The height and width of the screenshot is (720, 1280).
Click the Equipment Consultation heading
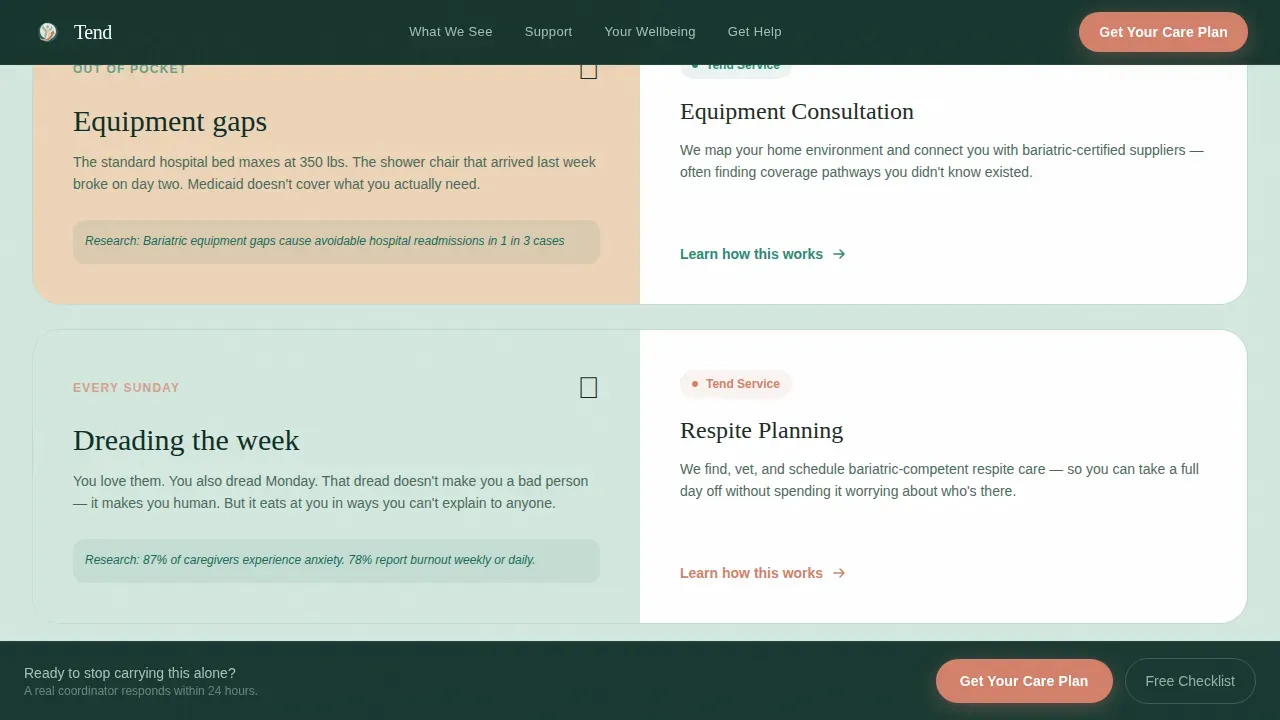pyautogui.click(x=797, y=112)
